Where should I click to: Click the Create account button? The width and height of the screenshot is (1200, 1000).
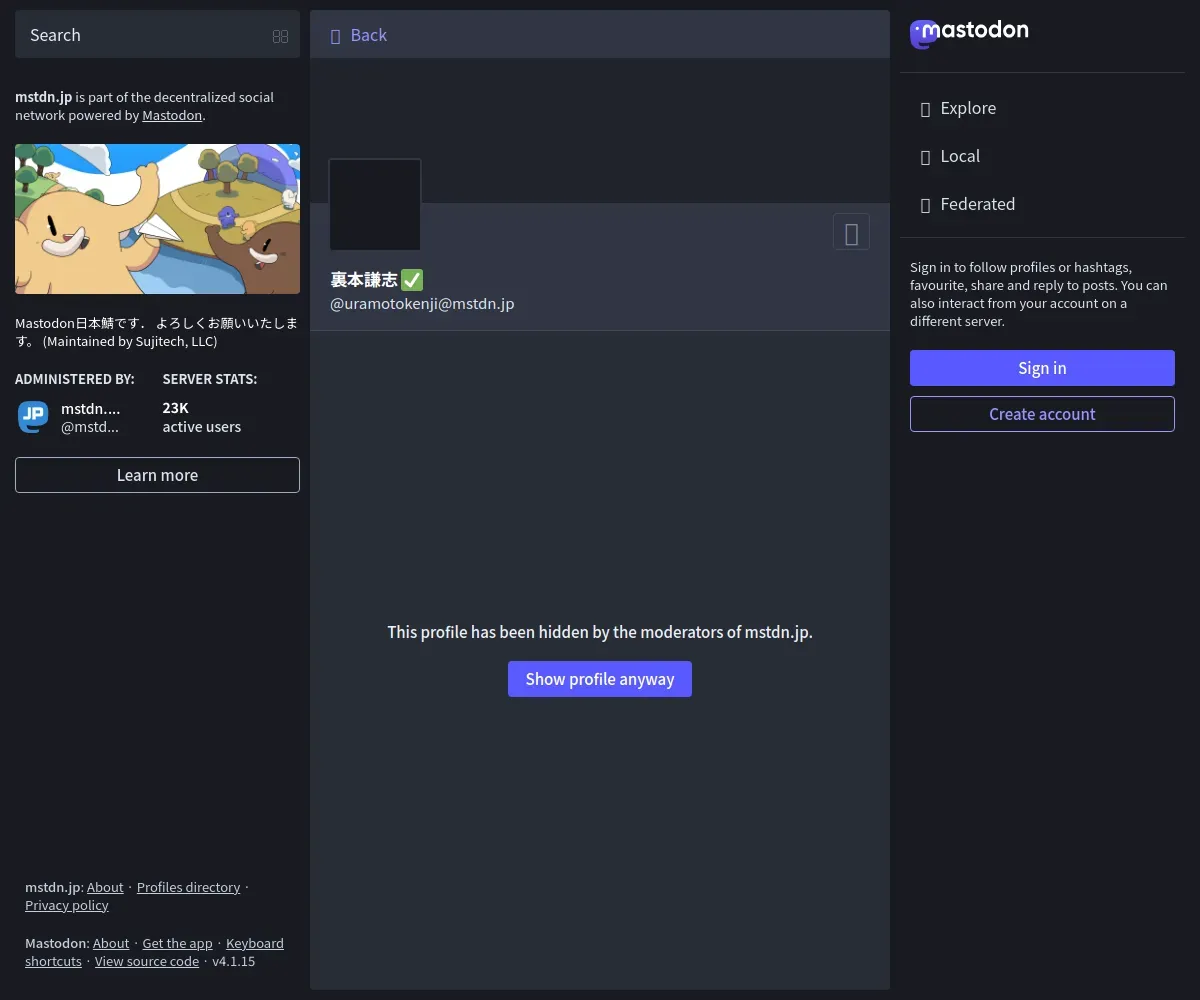pyautogui.click(x=1042, y=414)
